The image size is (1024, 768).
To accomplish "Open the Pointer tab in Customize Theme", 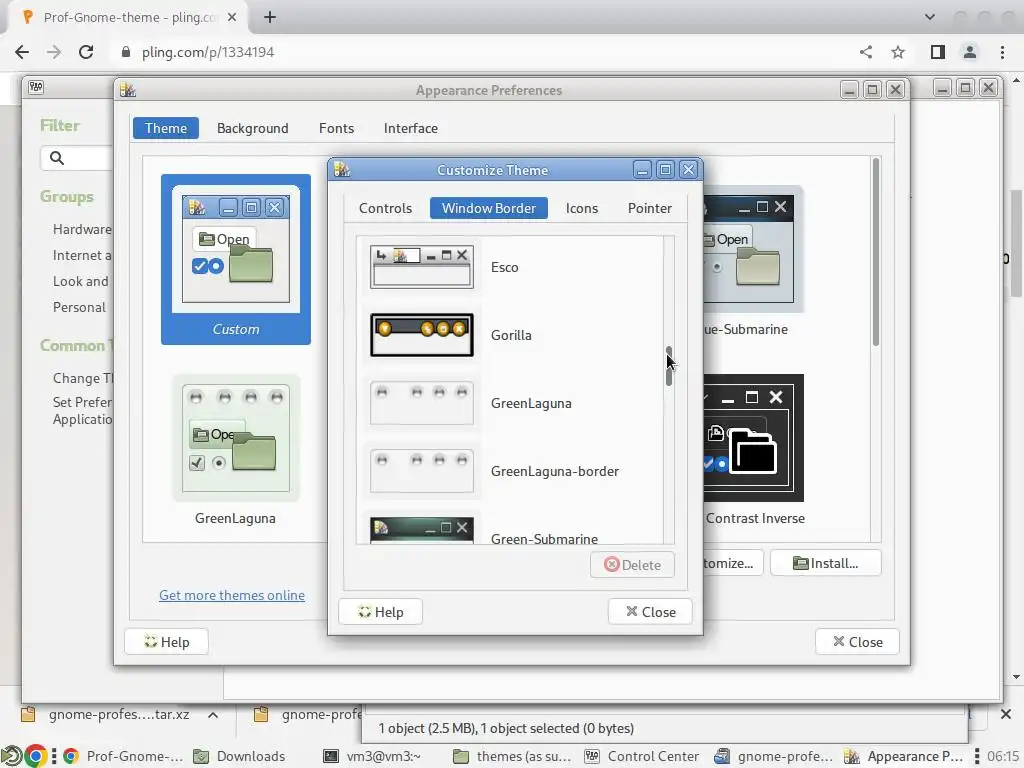I will click(x=649, y=208).
